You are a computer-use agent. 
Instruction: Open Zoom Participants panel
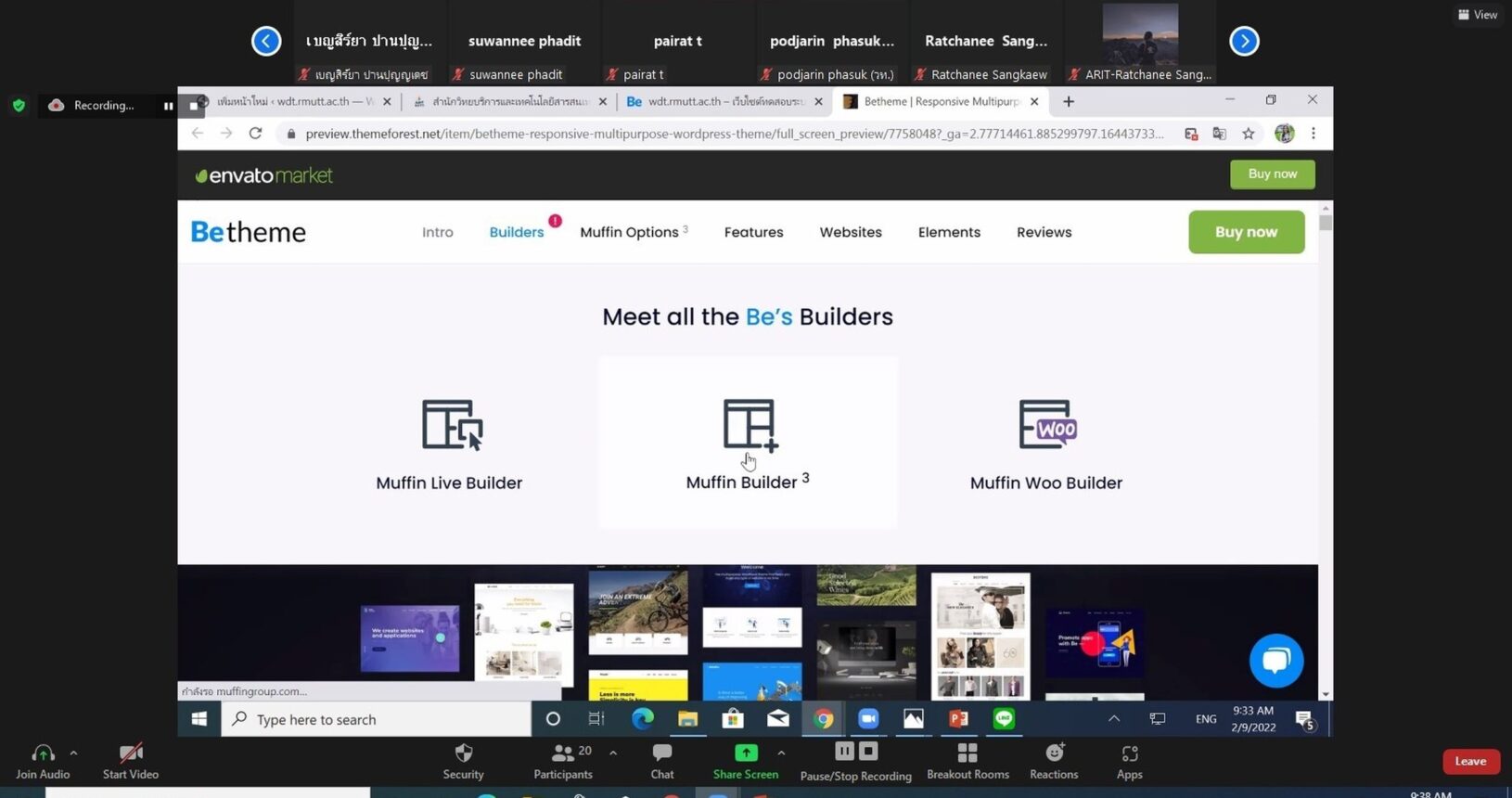(563, 762)
